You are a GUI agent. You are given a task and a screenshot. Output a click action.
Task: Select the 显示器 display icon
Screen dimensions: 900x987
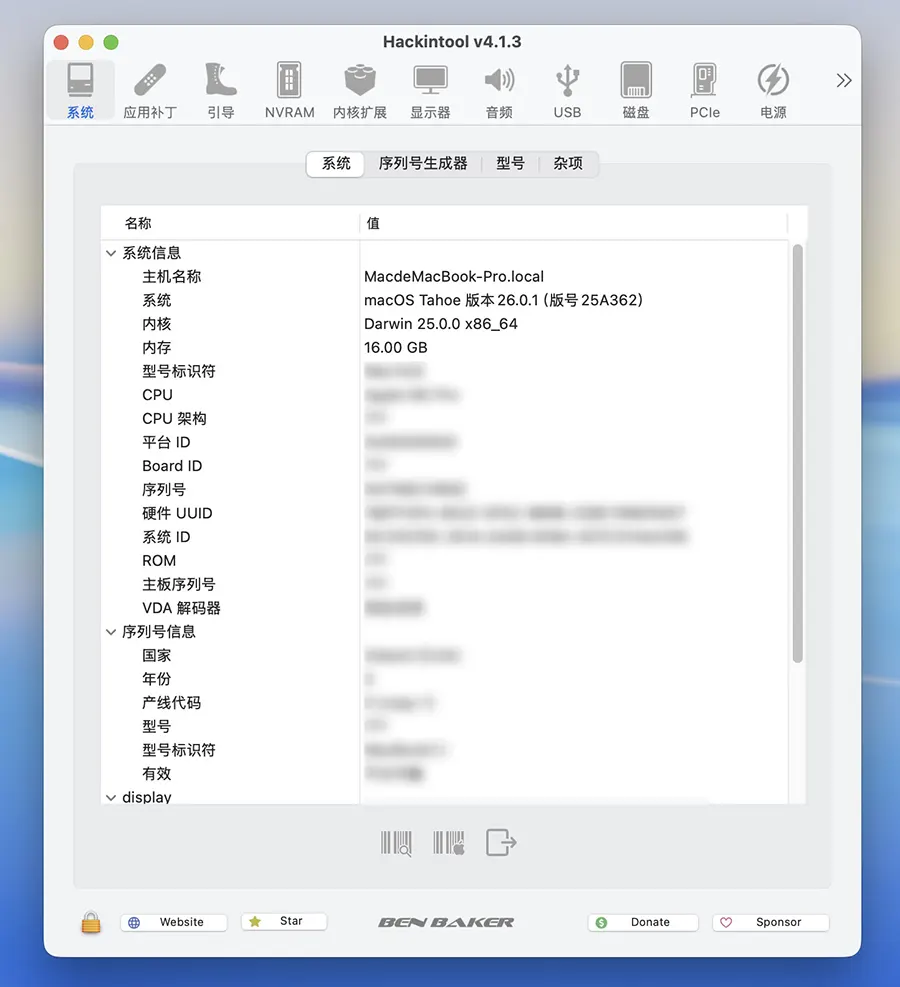tap(430, 91)
